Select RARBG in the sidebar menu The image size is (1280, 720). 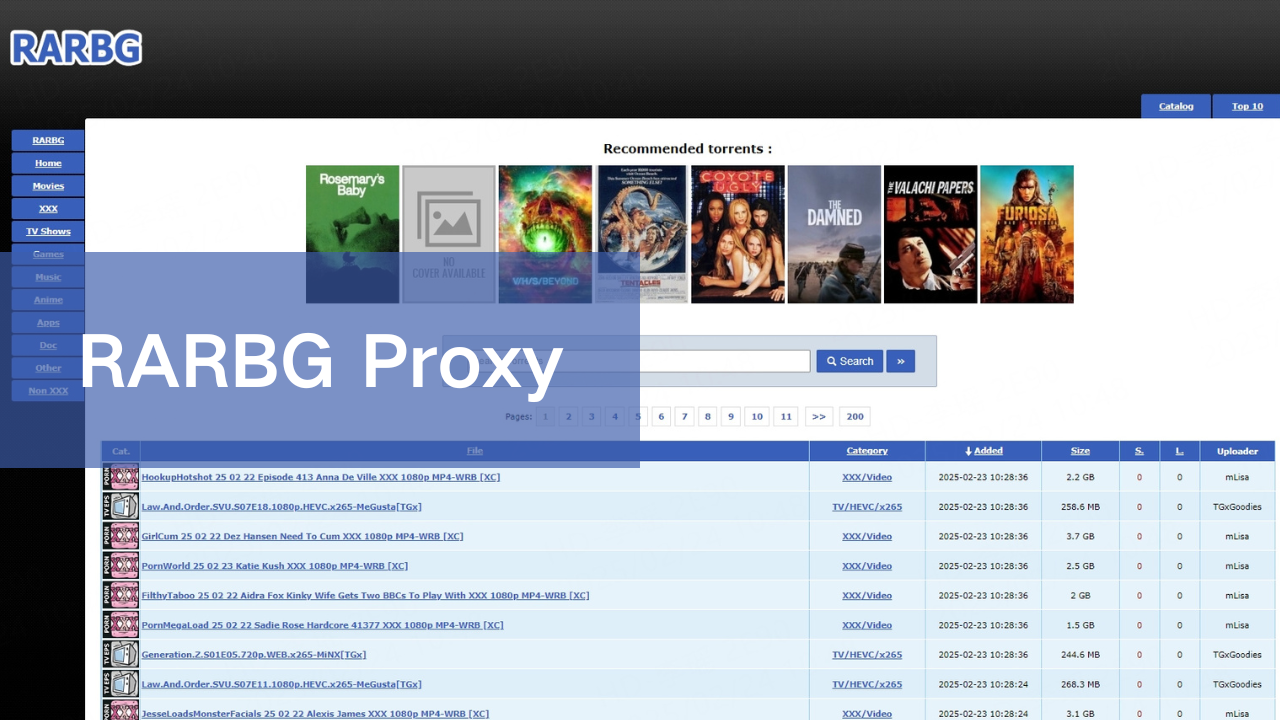click(x=48, y=140)
